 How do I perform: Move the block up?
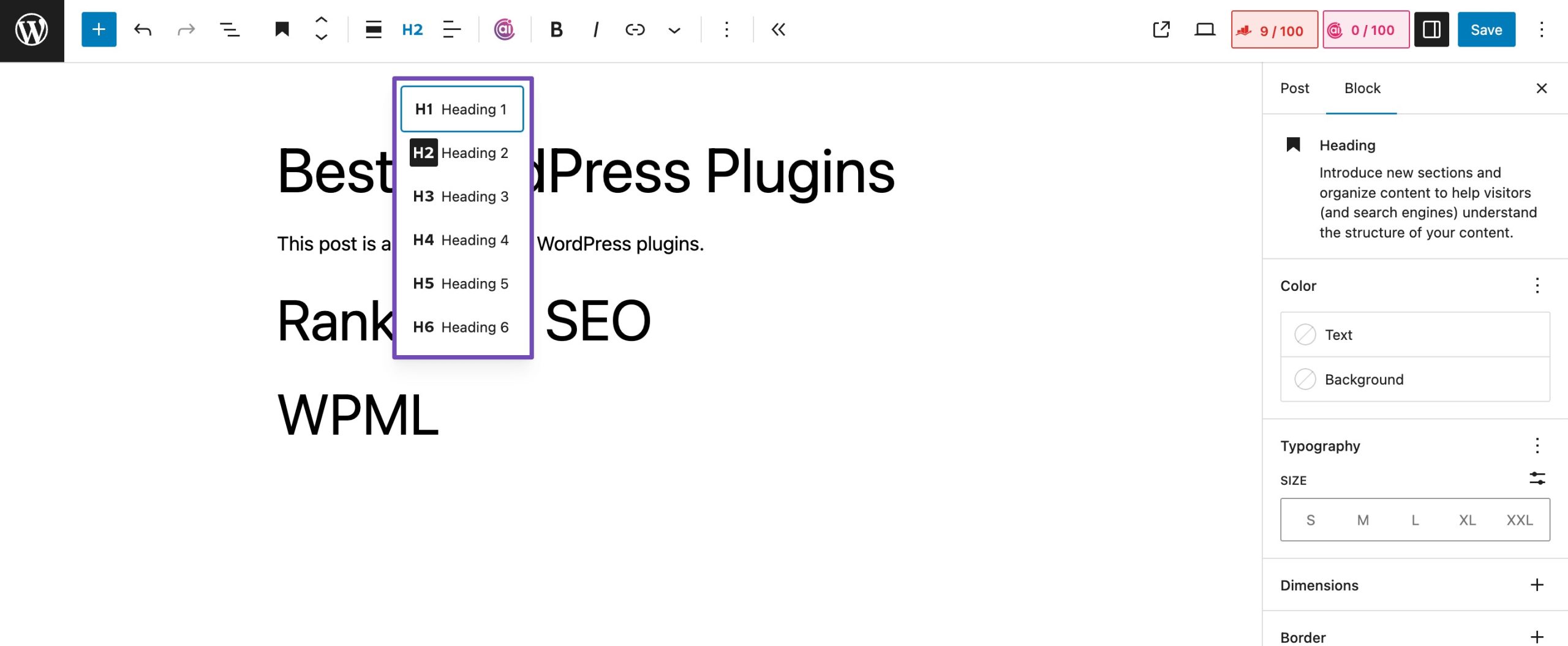click(x=321, y=21)
